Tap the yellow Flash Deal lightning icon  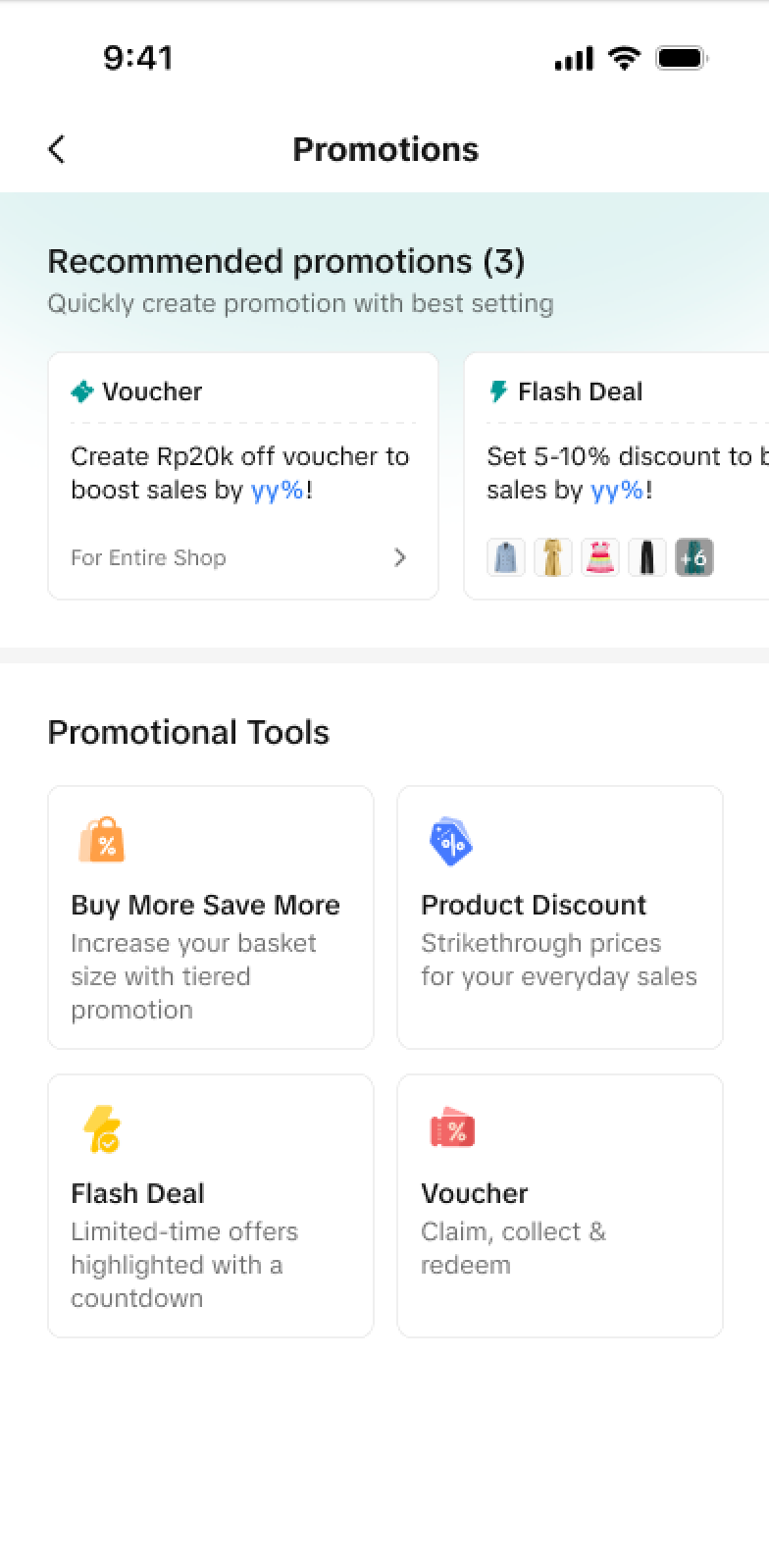[x=101, y=1129]
